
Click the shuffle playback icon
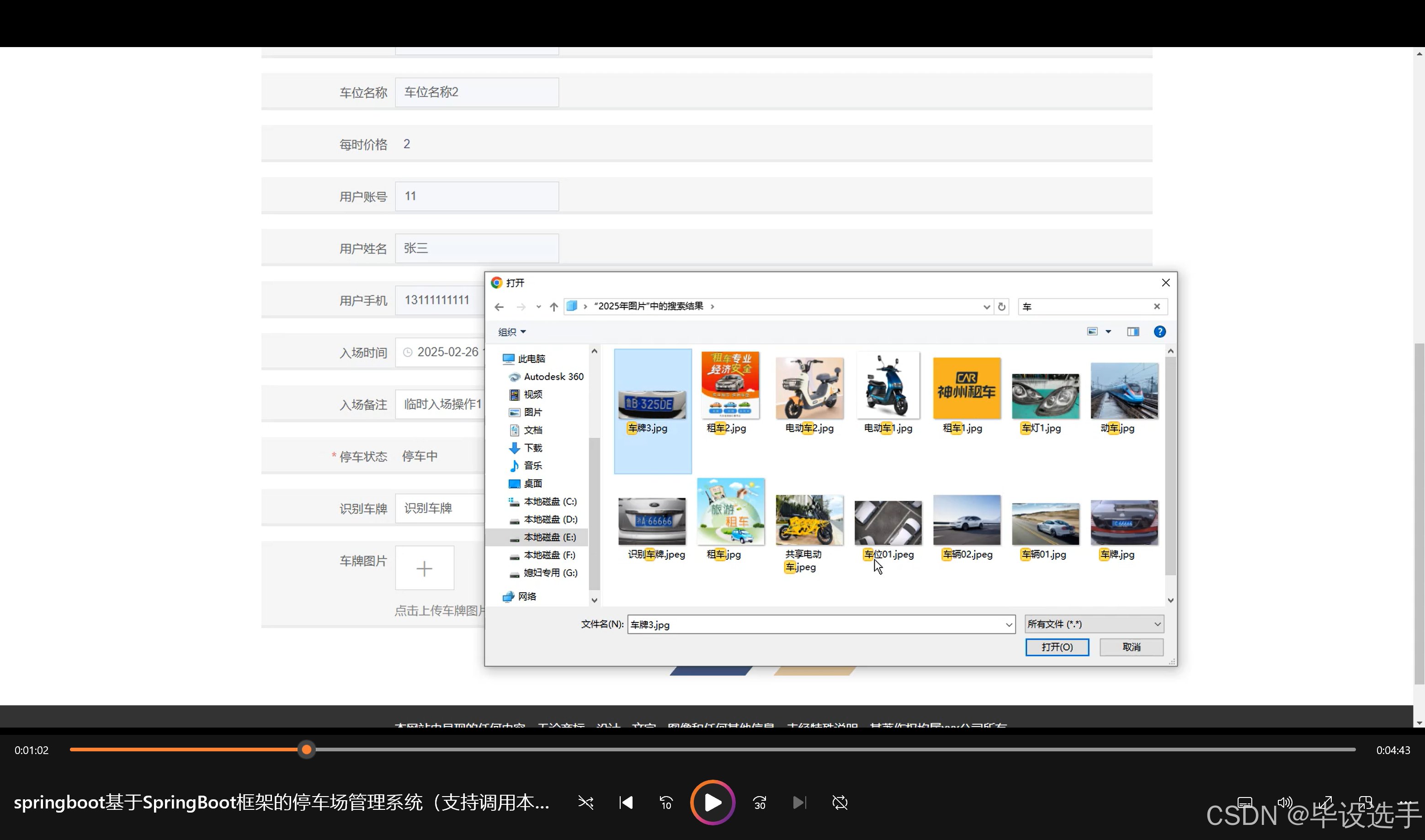pos(586,802)
